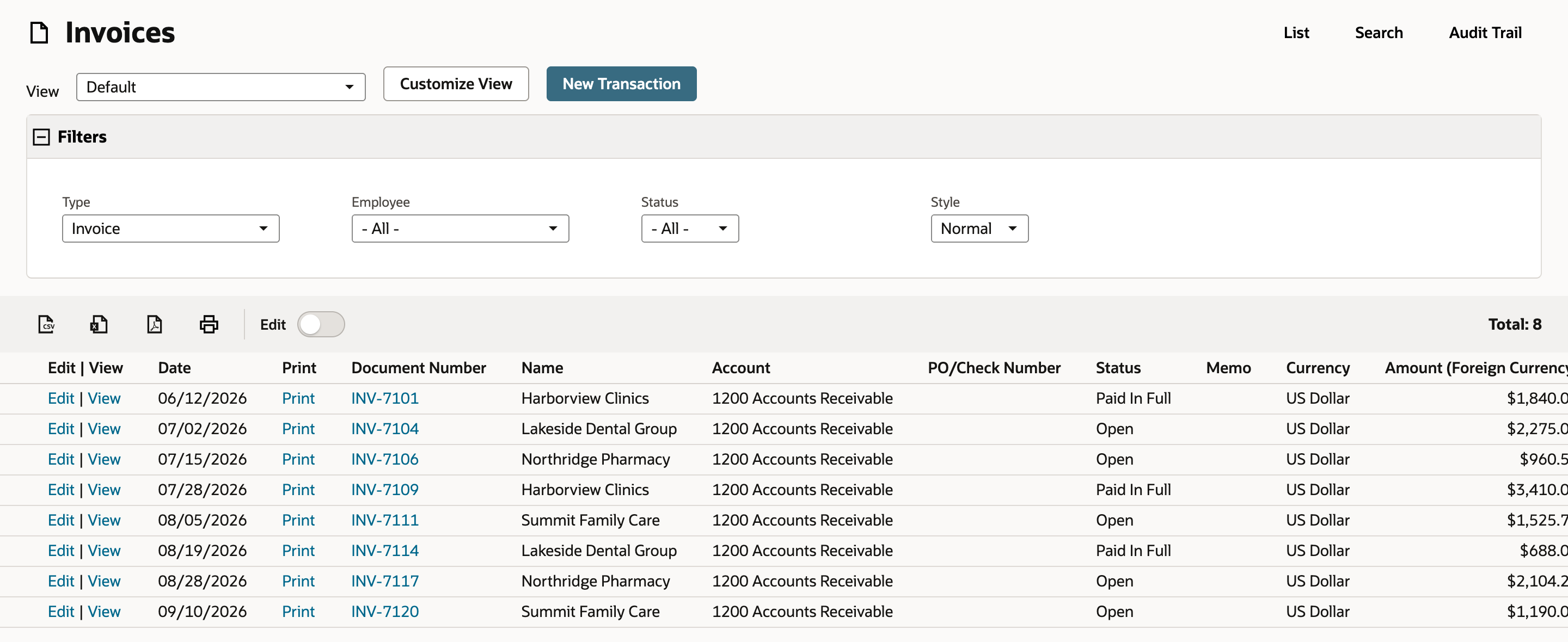Click View for the 08/28/2026 invoice
The width and height of the screenshot is (1568, 642).
(x=104, y=581)
